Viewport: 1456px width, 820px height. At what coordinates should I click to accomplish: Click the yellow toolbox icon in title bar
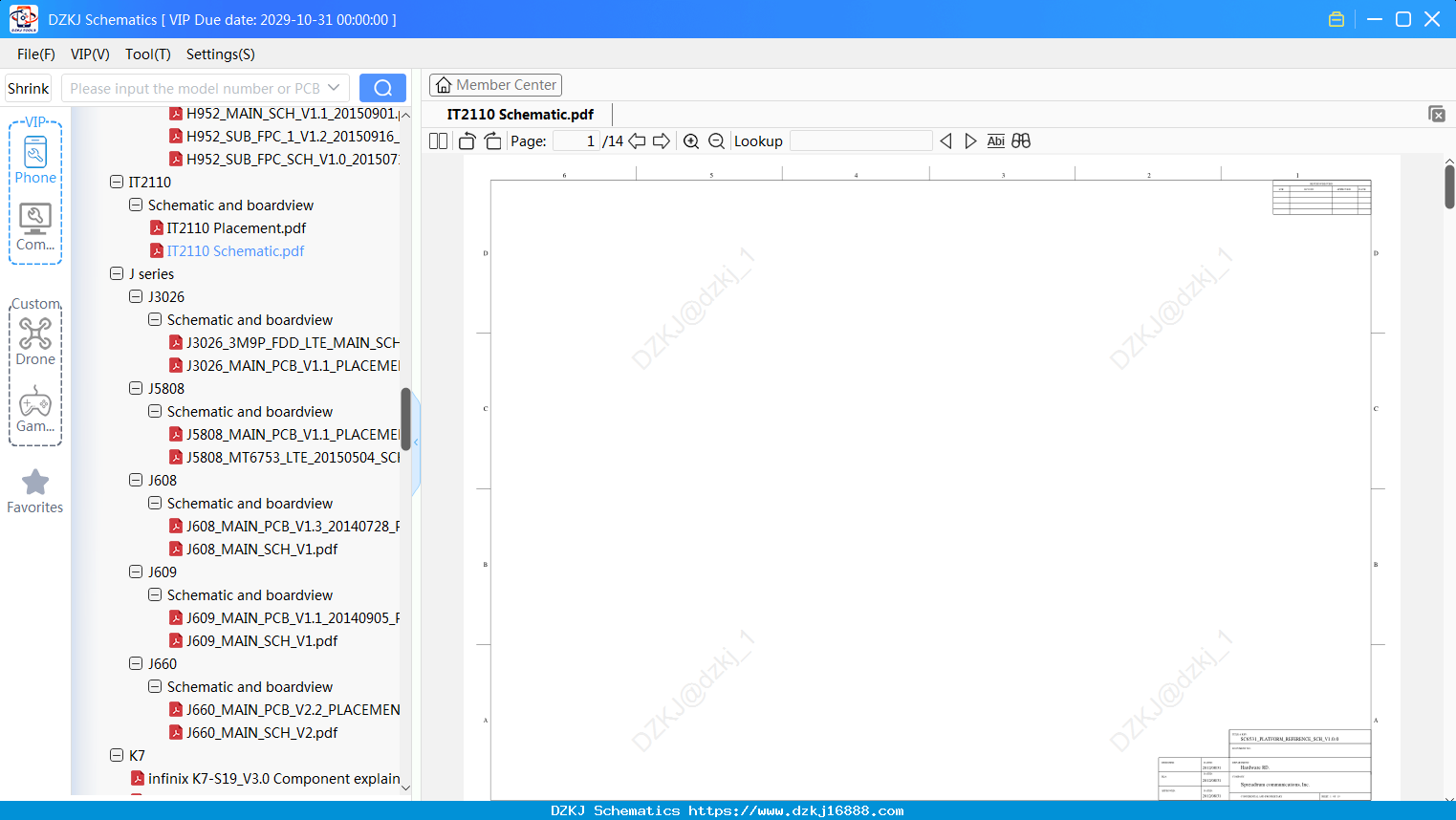1336,19
